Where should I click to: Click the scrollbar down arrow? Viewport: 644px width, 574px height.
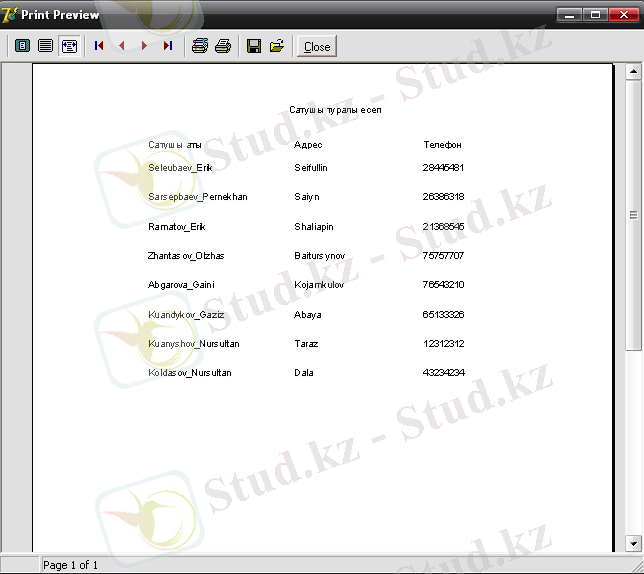coord(633,543)
